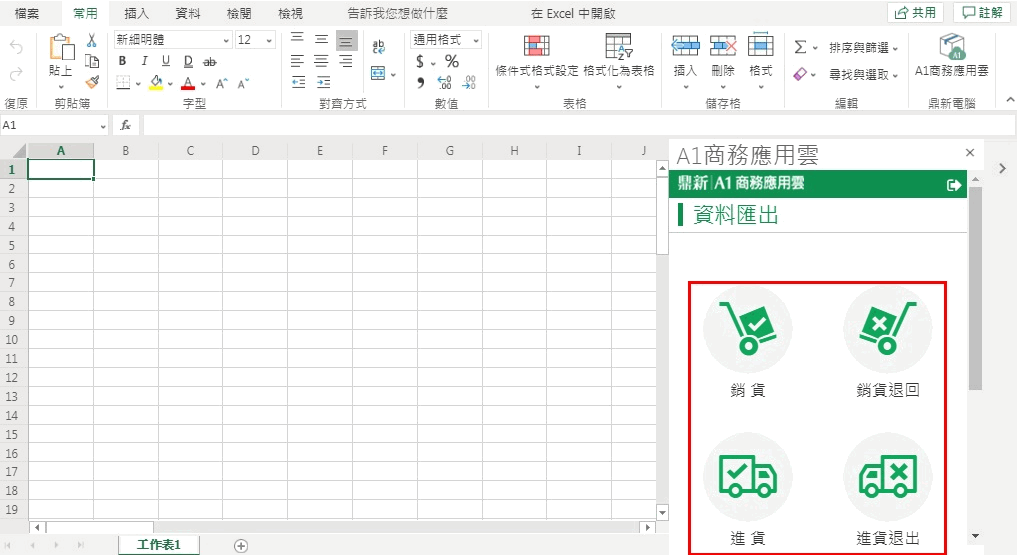Toggle Double Underline formatting
The height and width of the screenshot is (557, 1017).
(188, 61)
